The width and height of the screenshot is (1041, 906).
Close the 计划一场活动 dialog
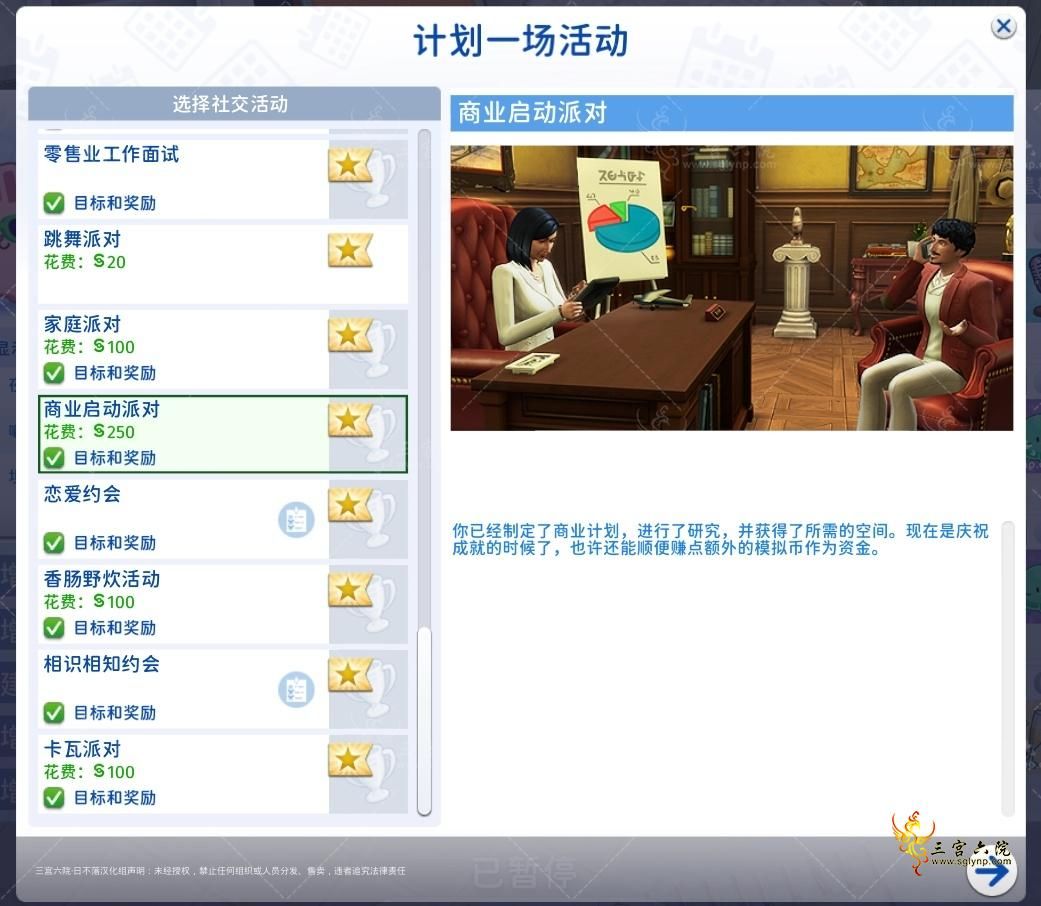pyautogui.click(x=1003, y=27)
